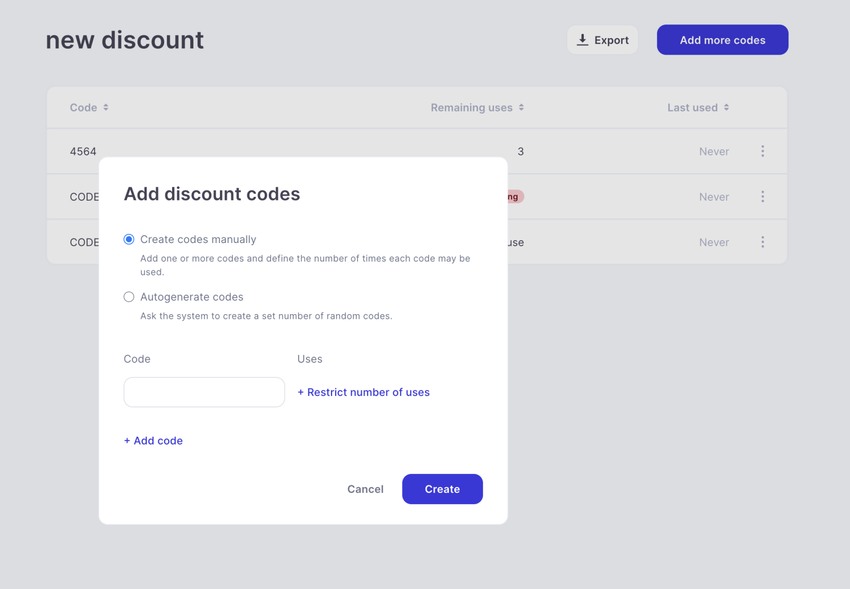The height and width of the screenshot is (589, 850).
Task: Click the Add more codes button
Action: coord(723,40)
